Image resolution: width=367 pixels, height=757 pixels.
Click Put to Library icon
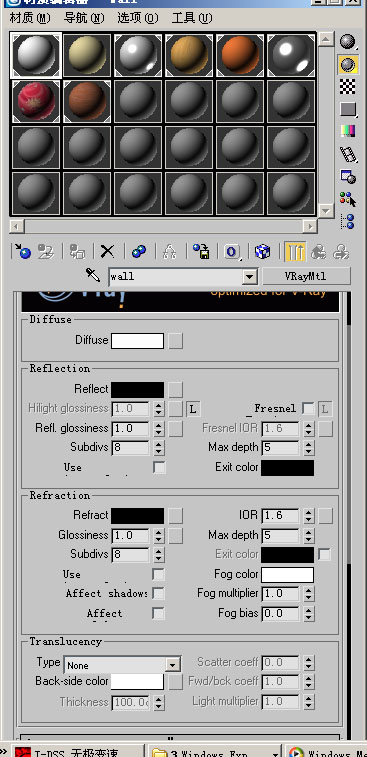coord(201,251)
